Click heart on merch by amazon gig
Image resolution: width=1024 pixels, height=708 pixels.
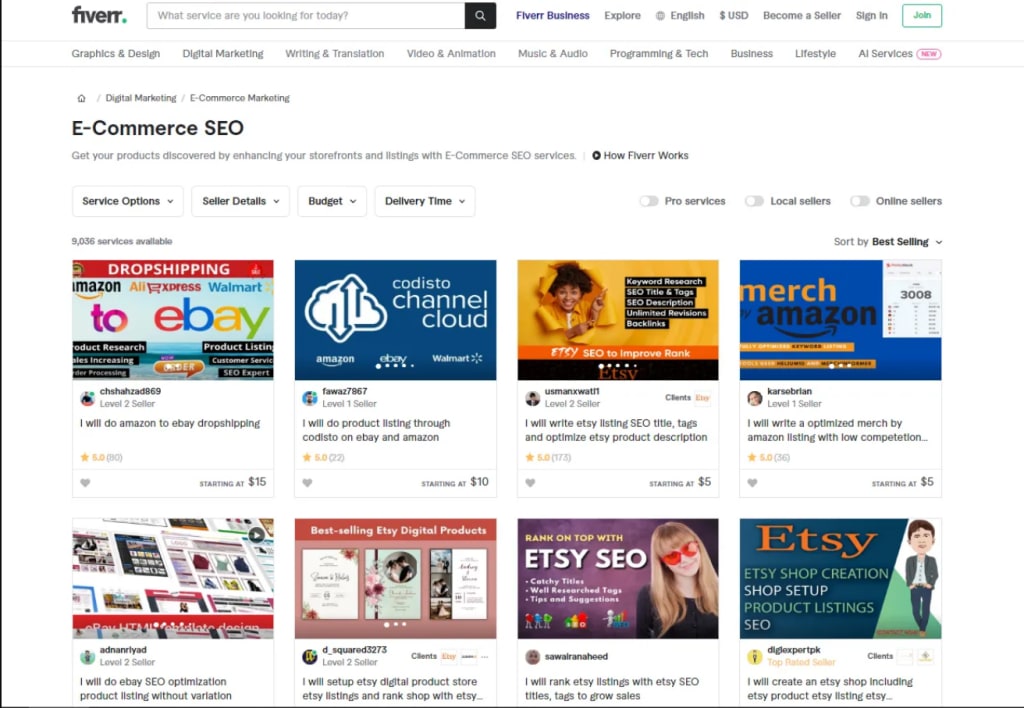[752, 483]
